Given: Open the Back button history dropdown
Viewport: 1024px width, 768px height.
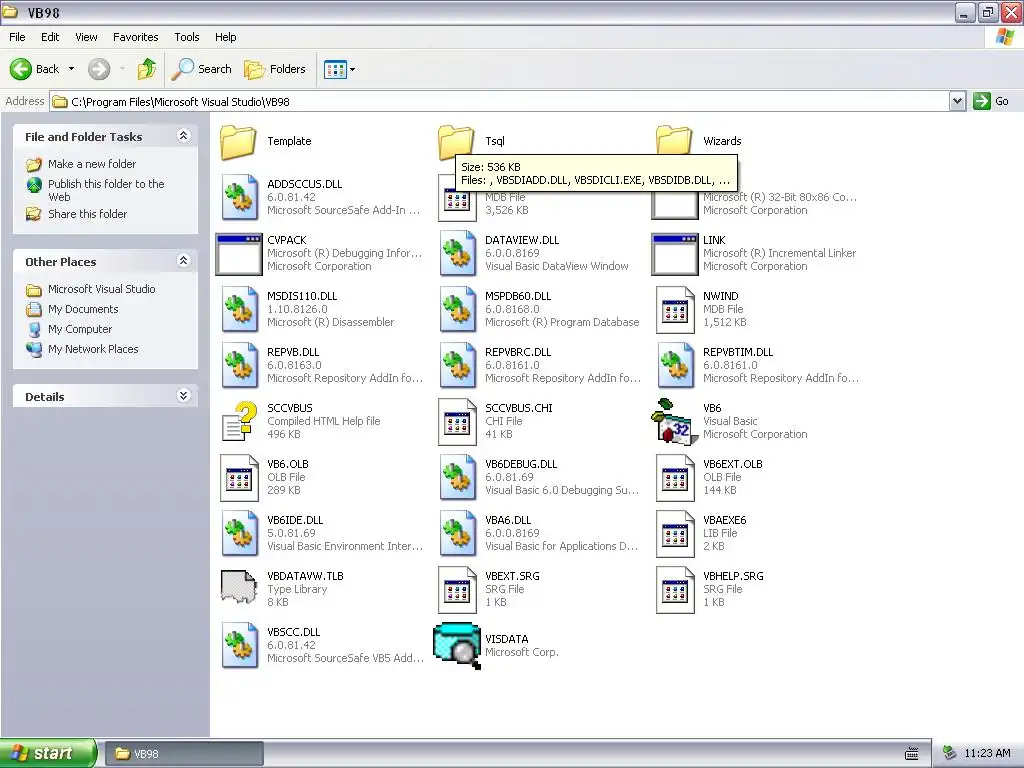Looking at the screenshot, I should pos(71,69).
